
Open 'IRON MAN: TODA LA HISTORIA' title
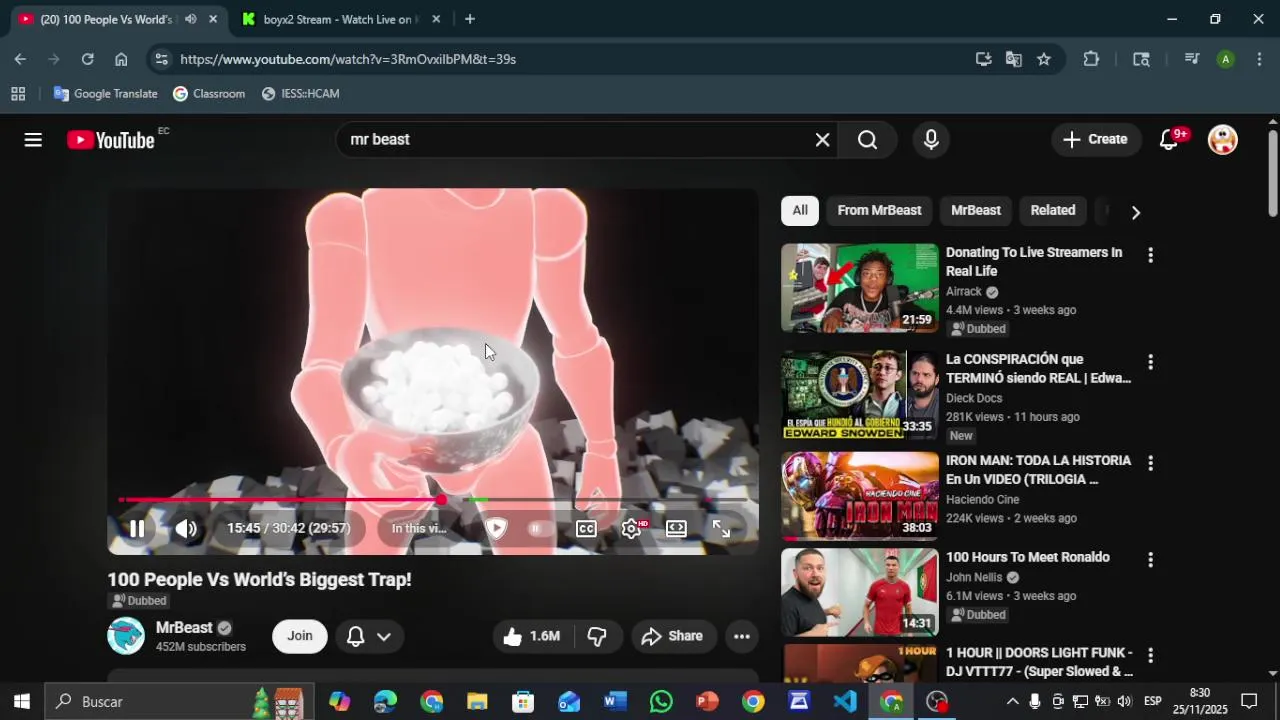(1038, 470)
